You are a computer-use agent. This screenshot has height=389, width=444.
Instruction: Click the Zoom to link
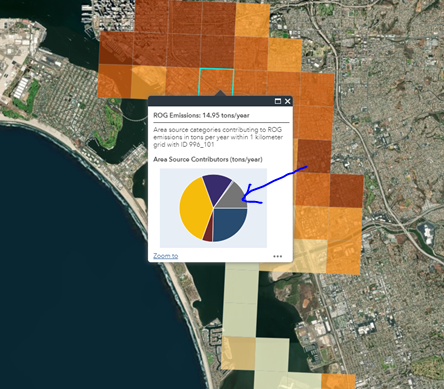(165, 256)
